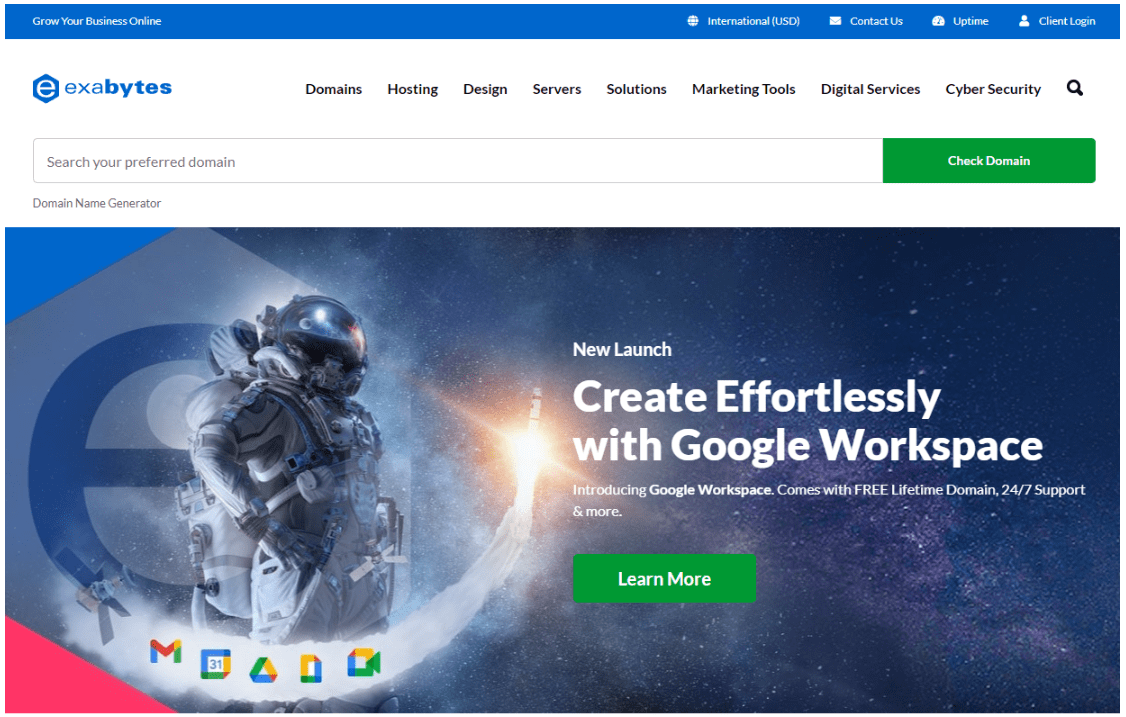
Task: Go to the Contact Us link
Action: (876, 21)
